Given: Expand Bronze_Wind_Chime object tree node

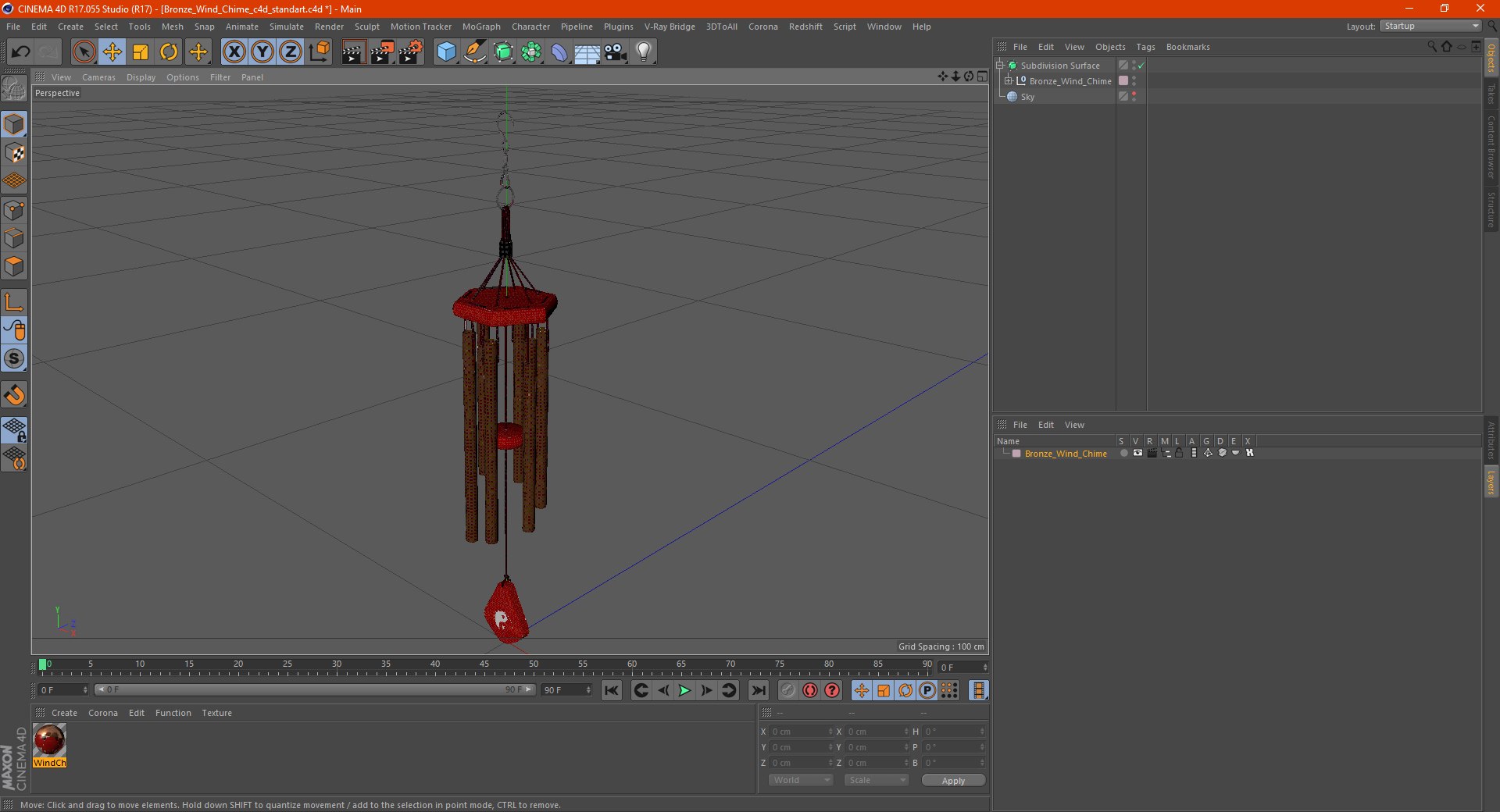Looking at the screenshot, I should [1008, 81].
